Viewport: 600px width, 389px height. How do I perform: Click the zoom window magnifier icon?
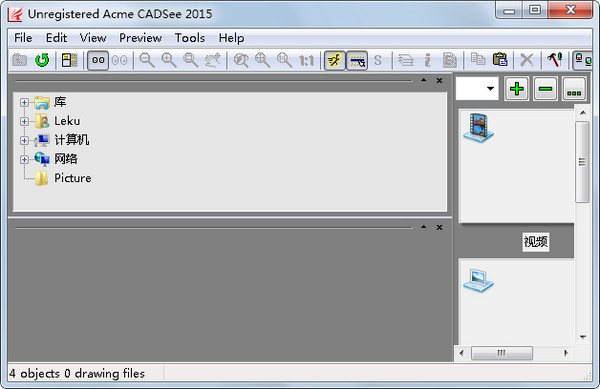pos(191,60)
